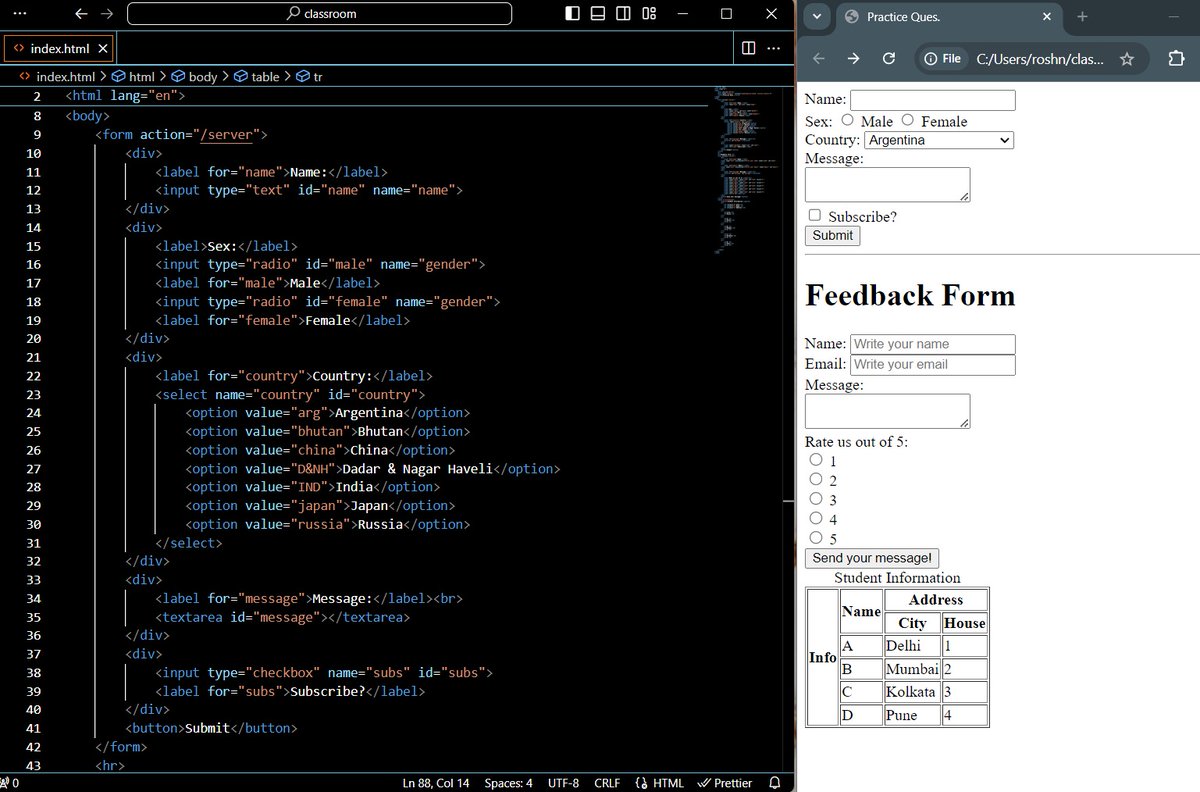Open the html breadcrumb segment
This screenshot has width=1200, height=792.
coord(133,77)
